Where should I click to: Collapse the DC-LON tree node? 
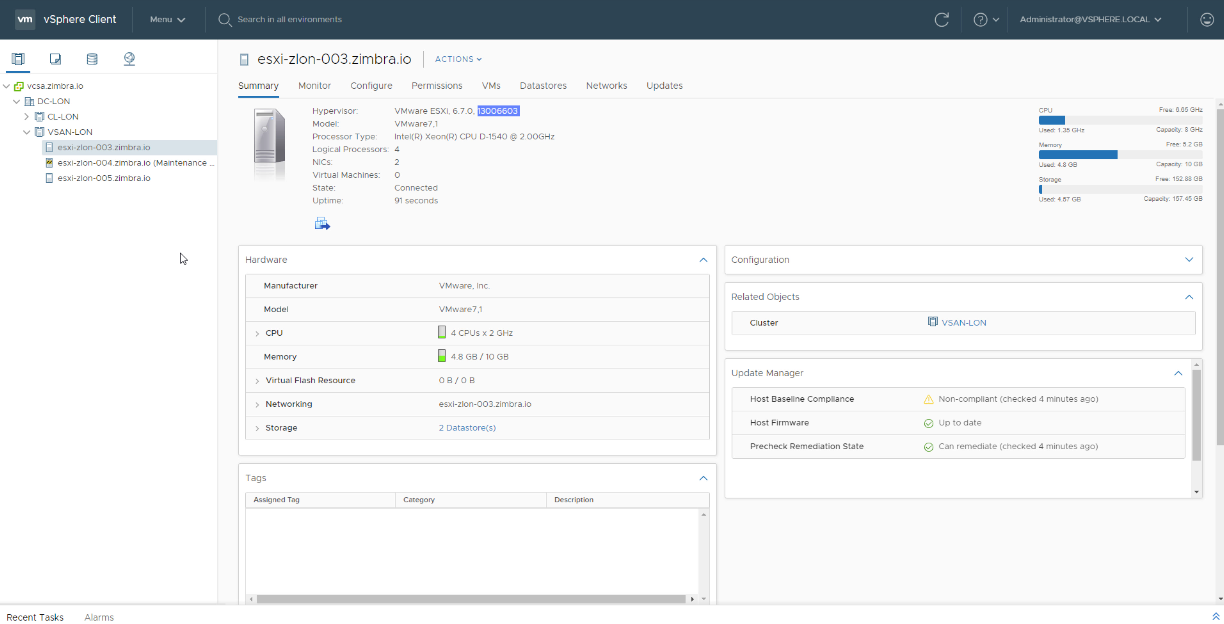click(x=17, y=101)
